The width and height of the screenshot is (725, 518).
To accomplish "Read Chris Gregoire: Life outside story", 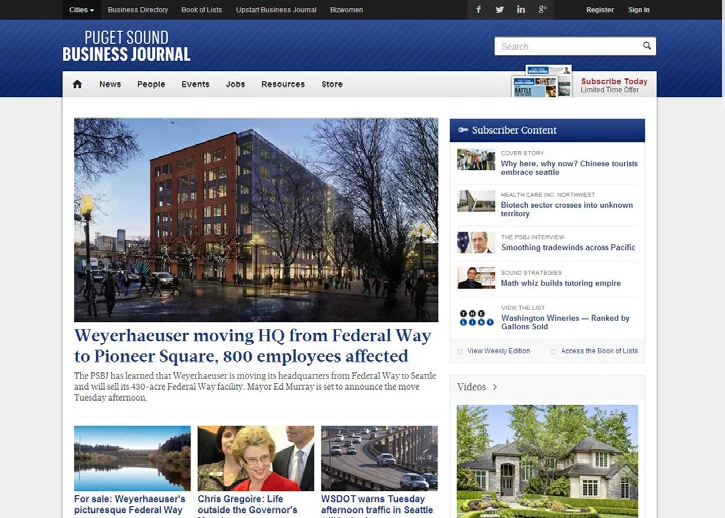I will [x=247, y=505].
